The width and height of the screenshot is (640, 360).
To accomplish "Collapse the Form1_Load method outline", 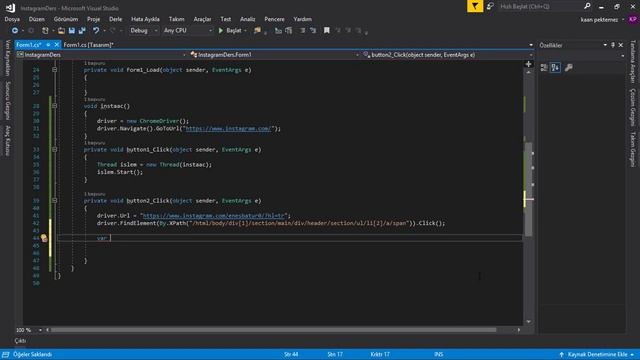I will [54, 70].
